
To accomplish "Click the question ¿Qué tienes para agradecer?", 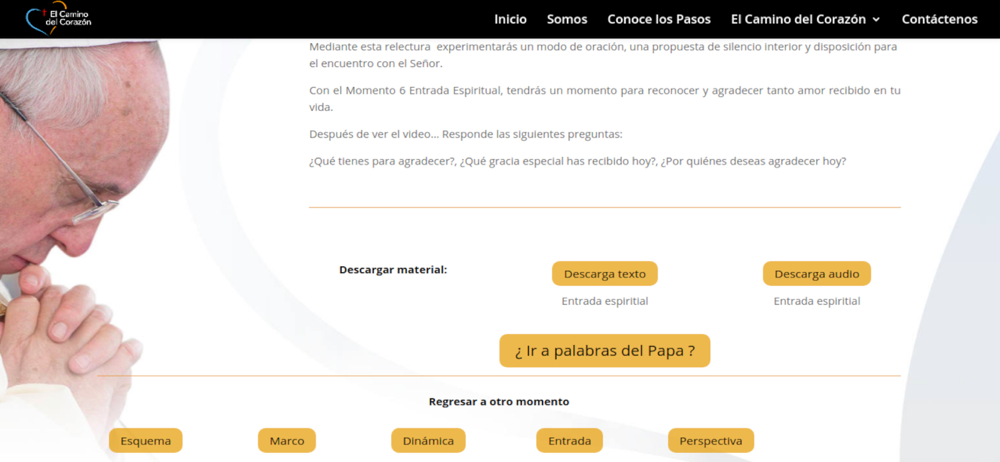I will [x=381, y=161].
